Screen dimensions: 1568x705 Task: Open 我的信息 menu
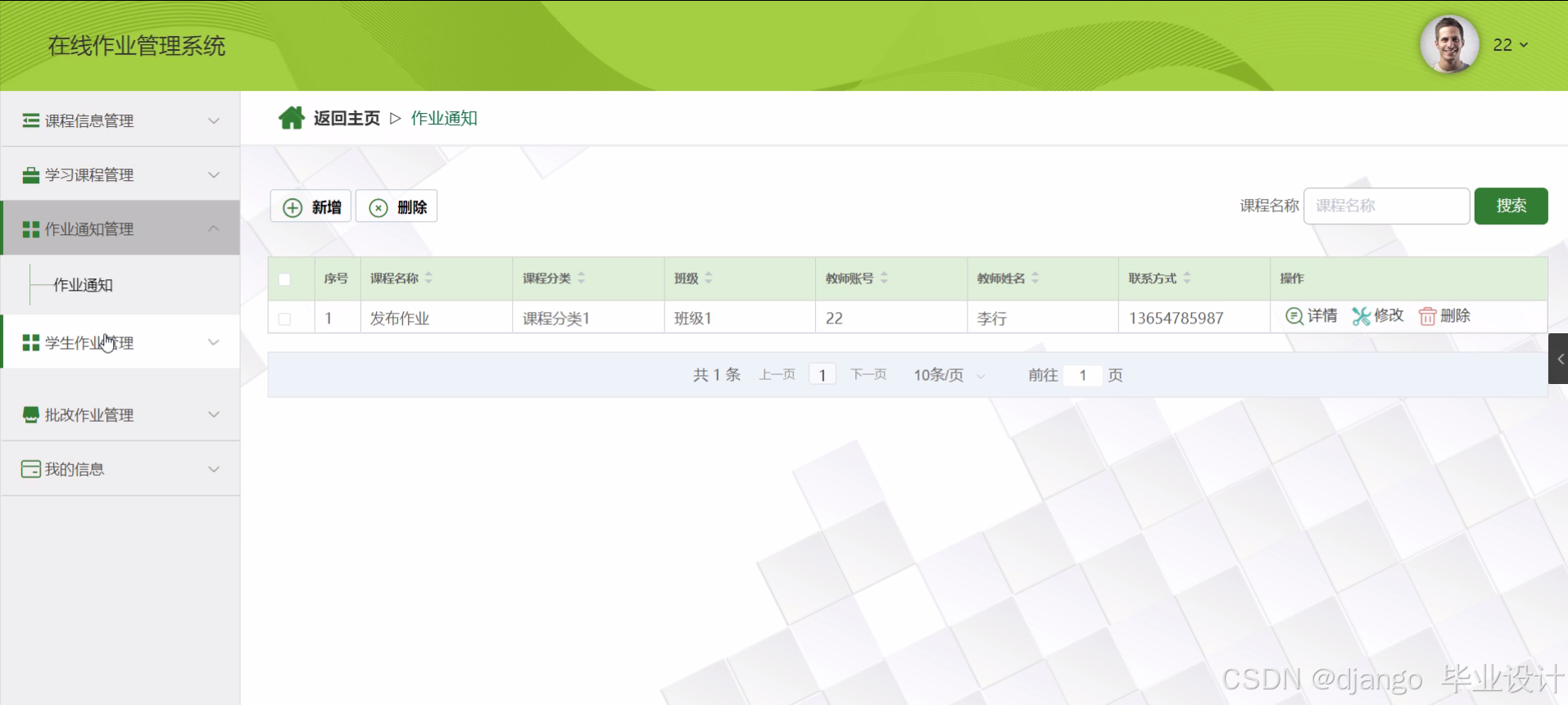120,469
